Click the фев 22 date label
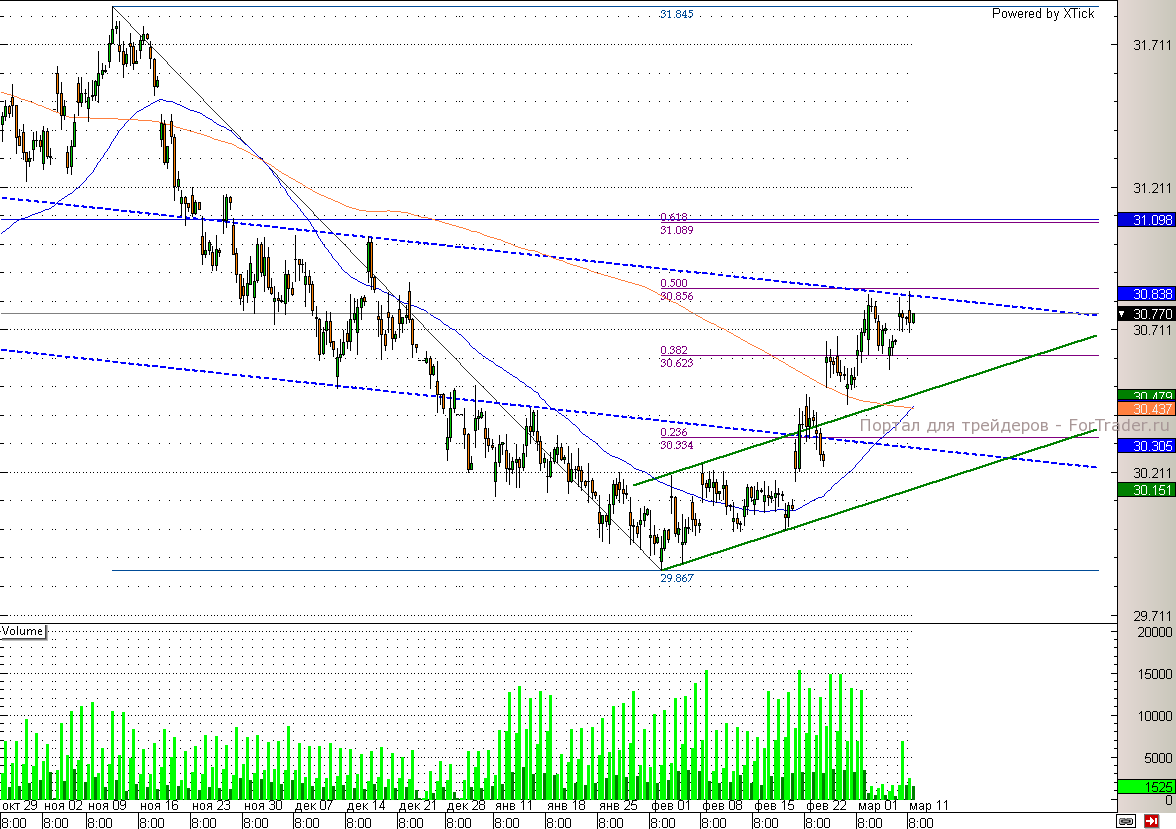Viewport: 1176px width, 829px height. tap(826, 806)
